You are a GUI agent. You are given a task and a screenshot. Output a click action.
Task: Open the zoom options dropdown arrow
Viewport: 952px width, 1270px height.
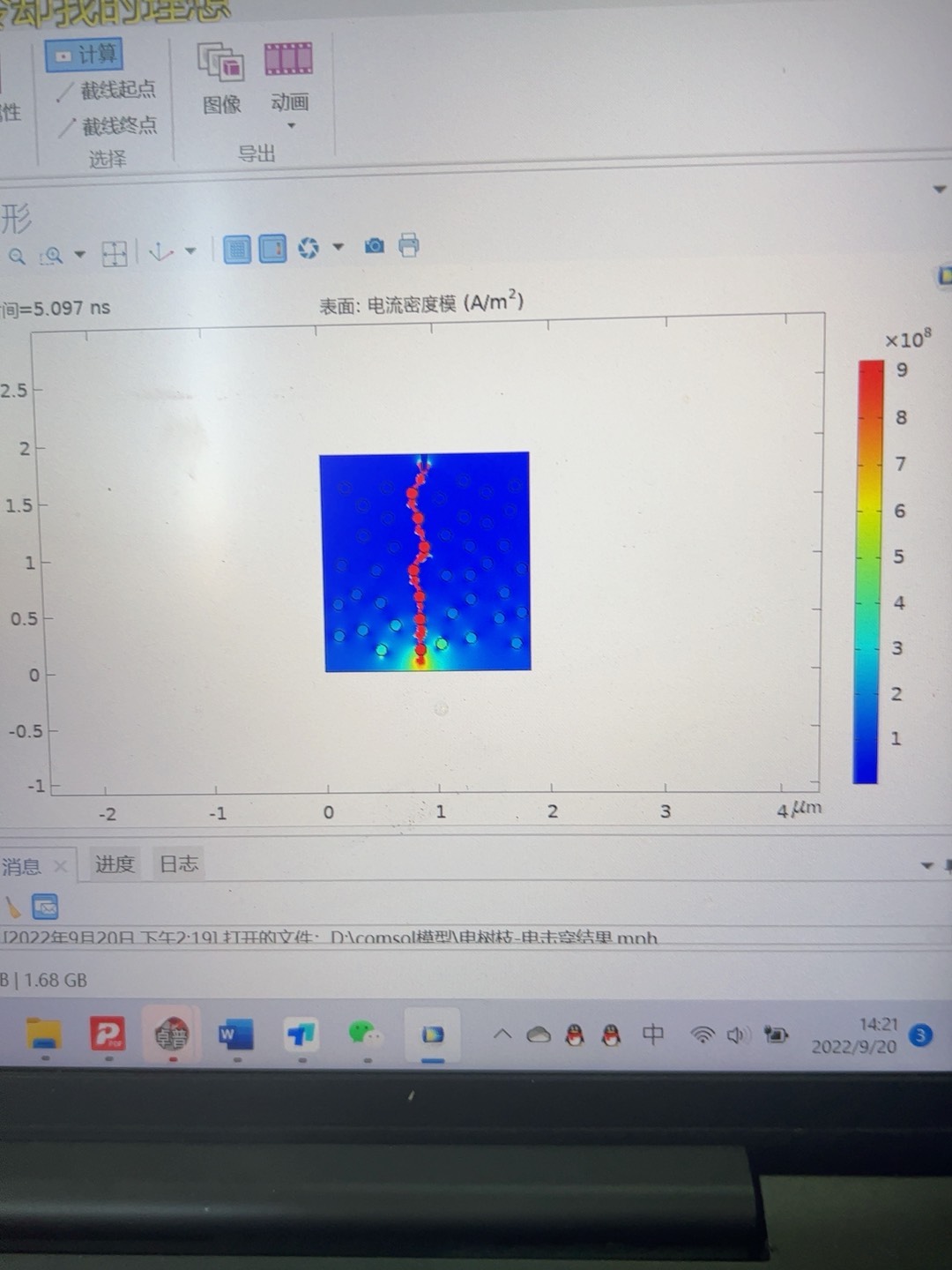[79, 255]
